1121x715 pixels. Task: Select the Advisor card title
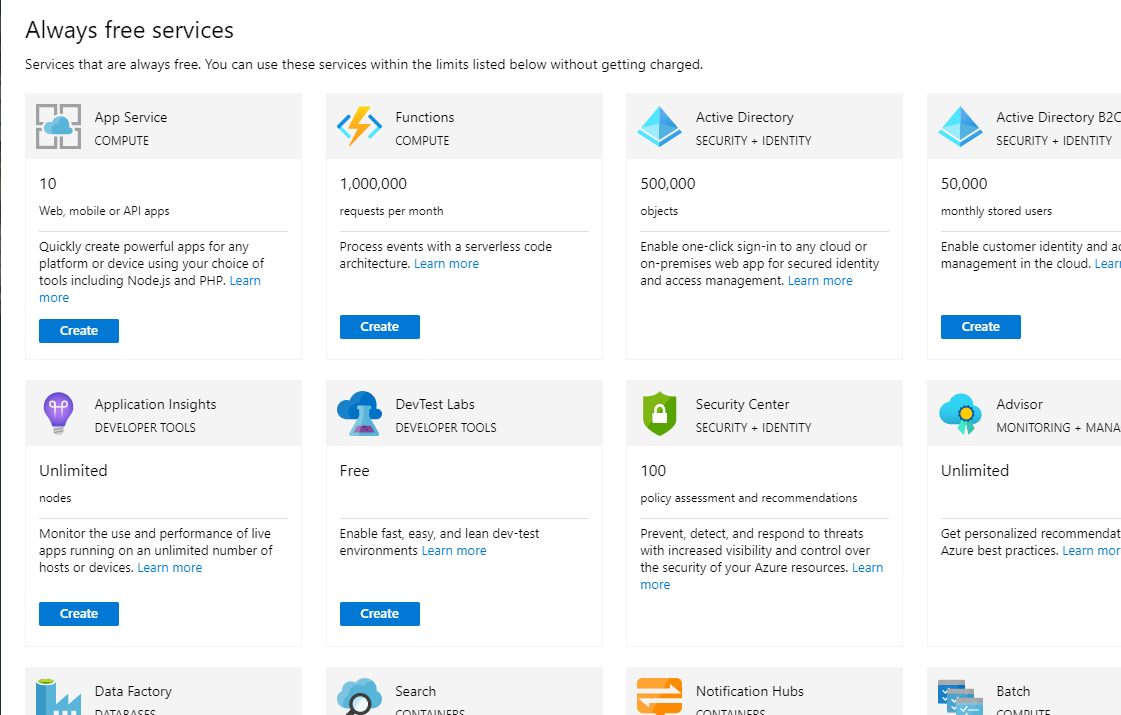tap(1019, 404)
